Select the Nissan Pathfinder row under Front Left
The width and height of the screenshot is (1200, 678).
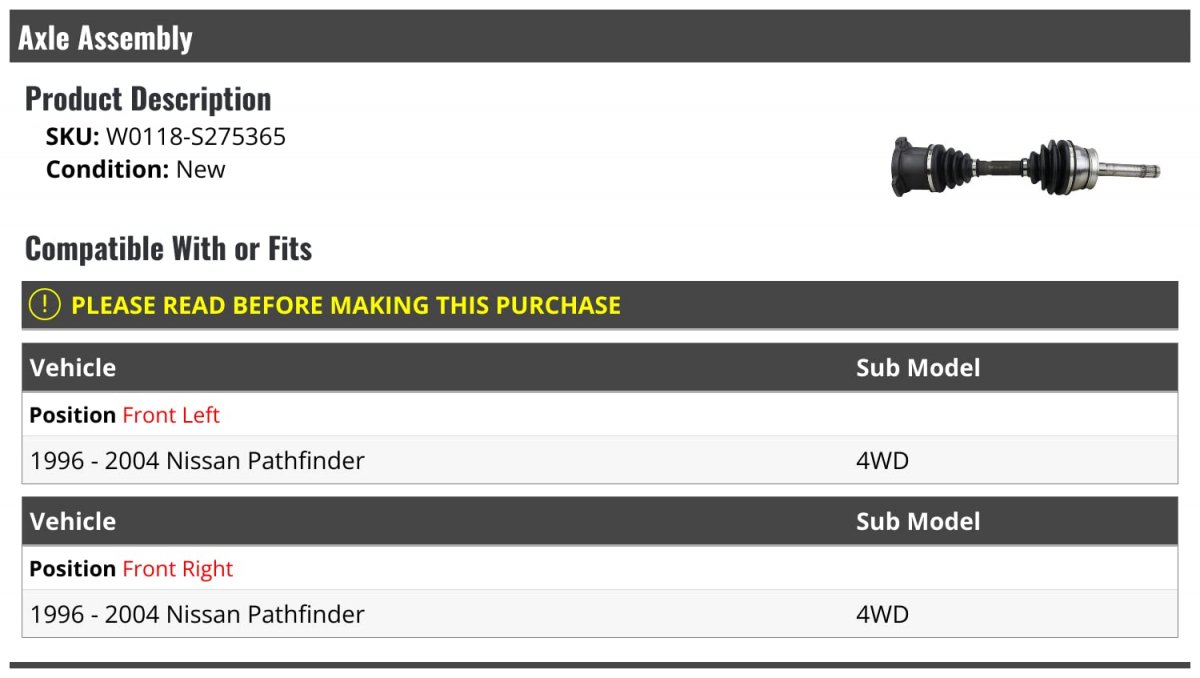(x=198, y=461)
